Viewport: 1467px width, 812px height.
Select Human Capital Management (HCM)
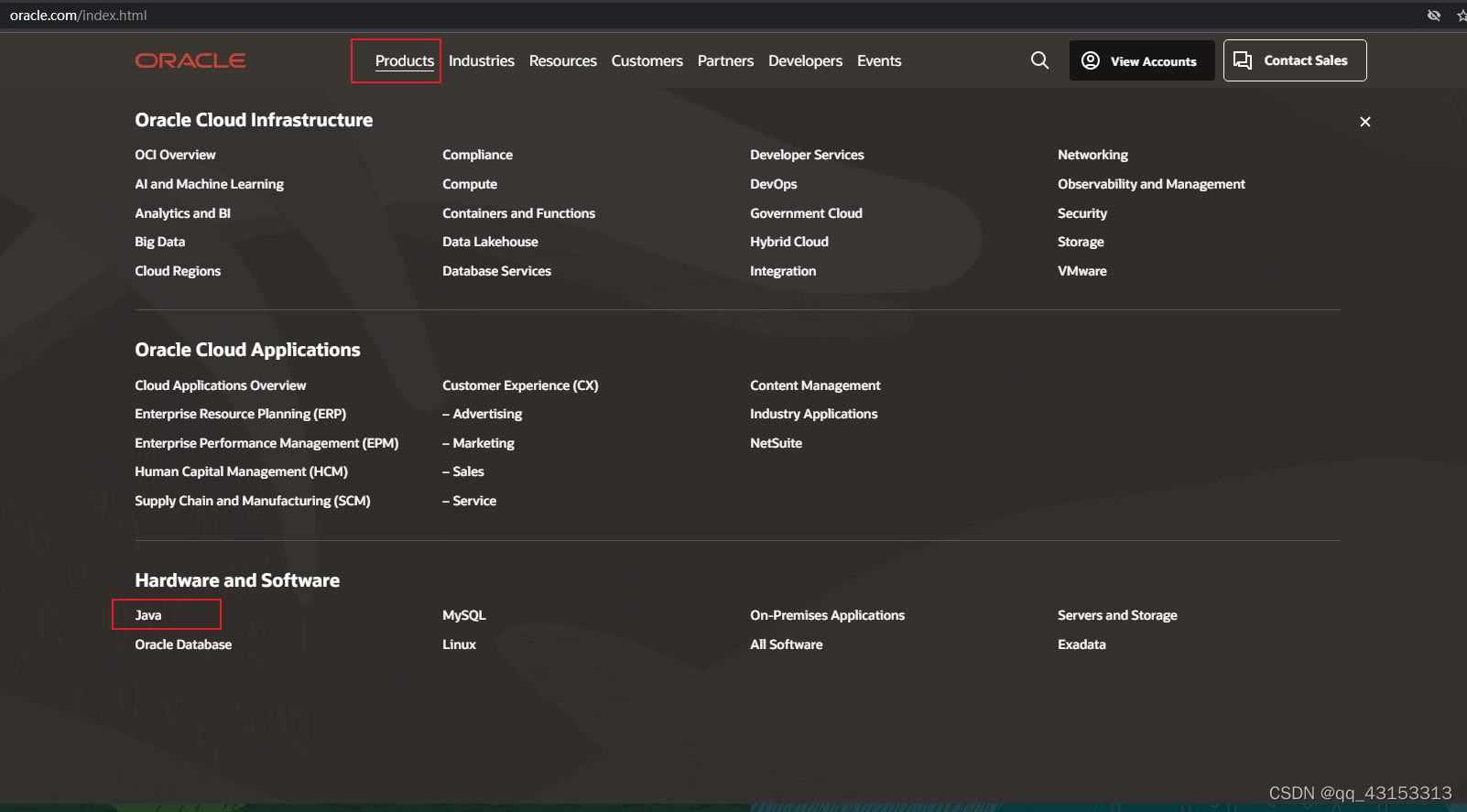click(x=241, y=471)
